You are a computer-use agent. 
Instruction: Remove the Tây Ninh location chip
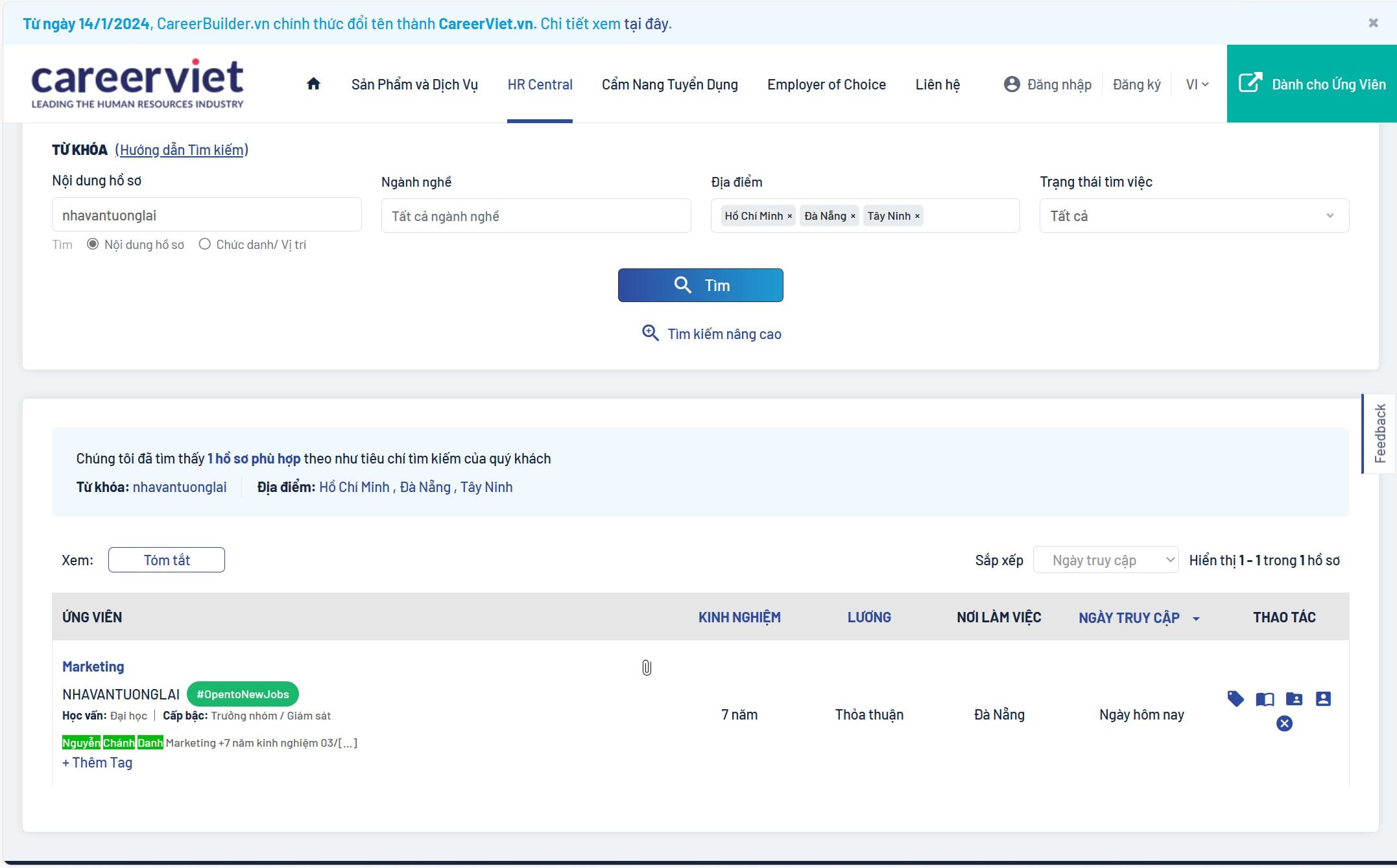(917, 217)
